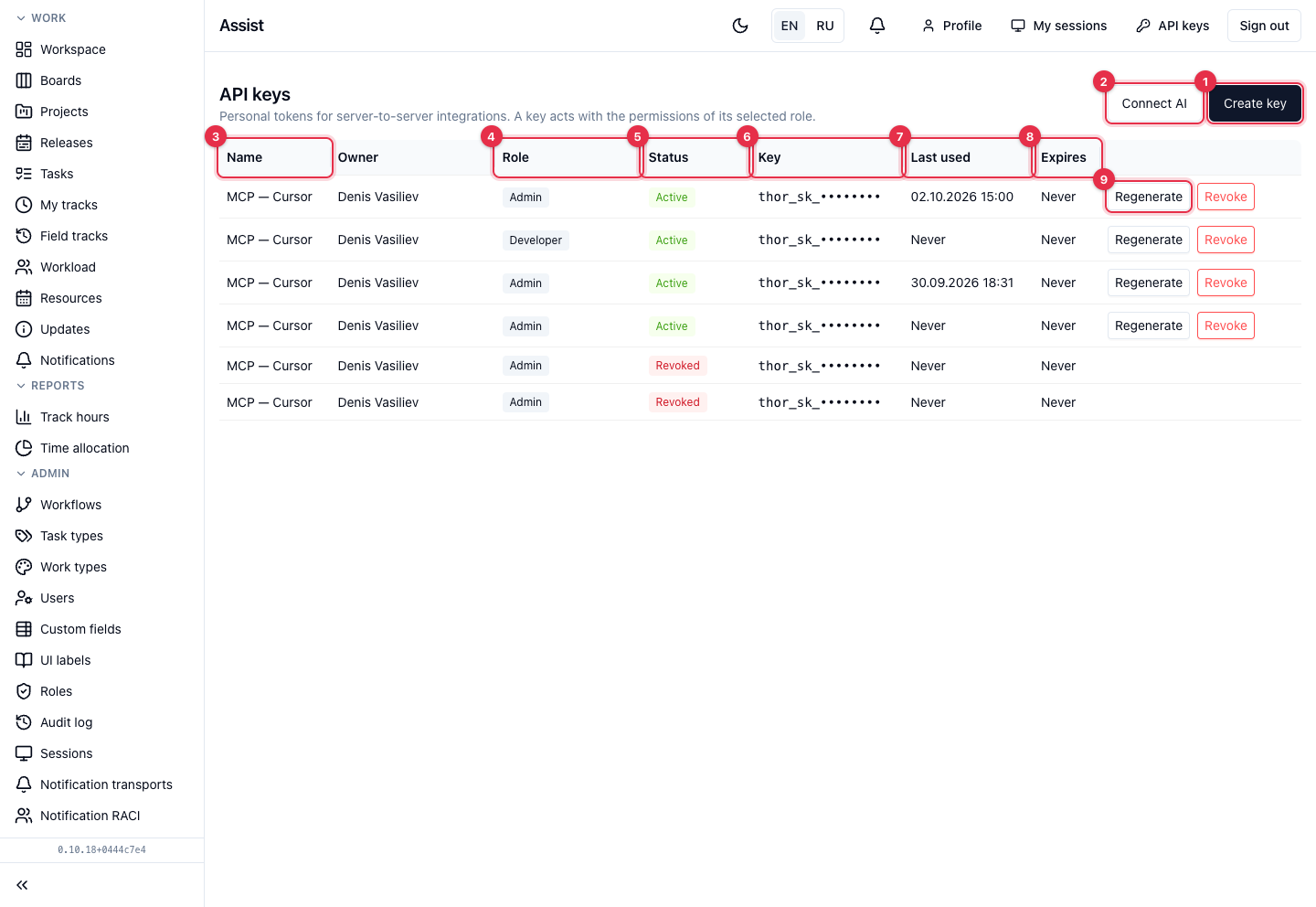Toggle dark mode moon icon
This screenshot has height=907, width=1316.
pos(740,26)
